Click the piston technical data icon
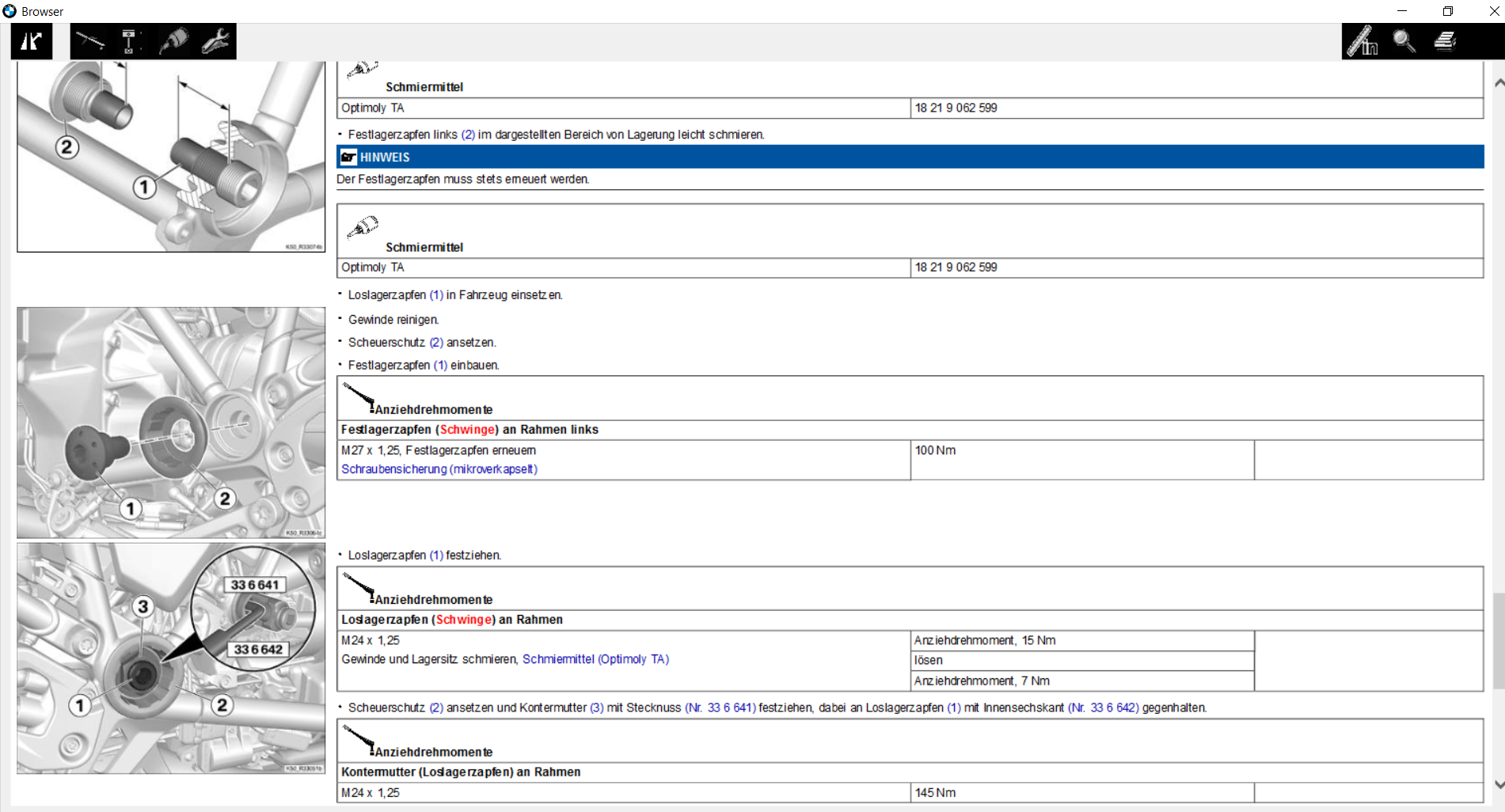This screenshot has width=1505, height=812. coord(129,41)
